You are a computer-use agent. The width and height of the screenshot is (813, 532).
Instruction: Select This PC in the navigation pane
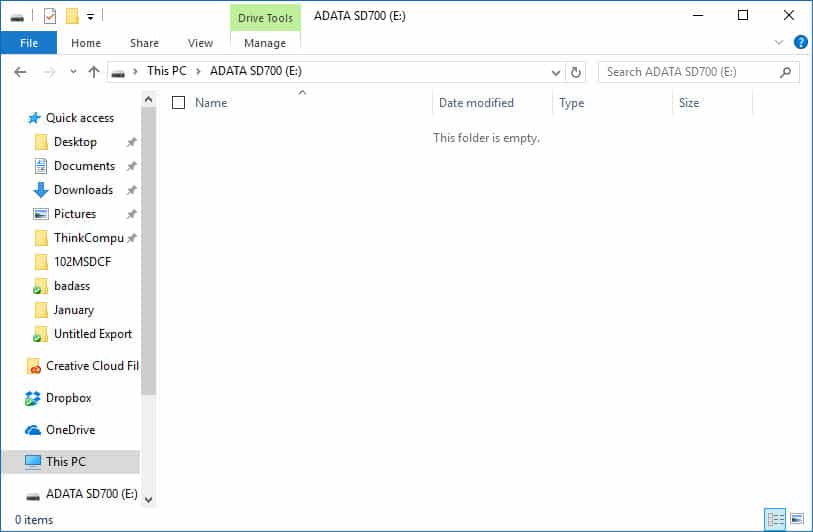point(71,462)
